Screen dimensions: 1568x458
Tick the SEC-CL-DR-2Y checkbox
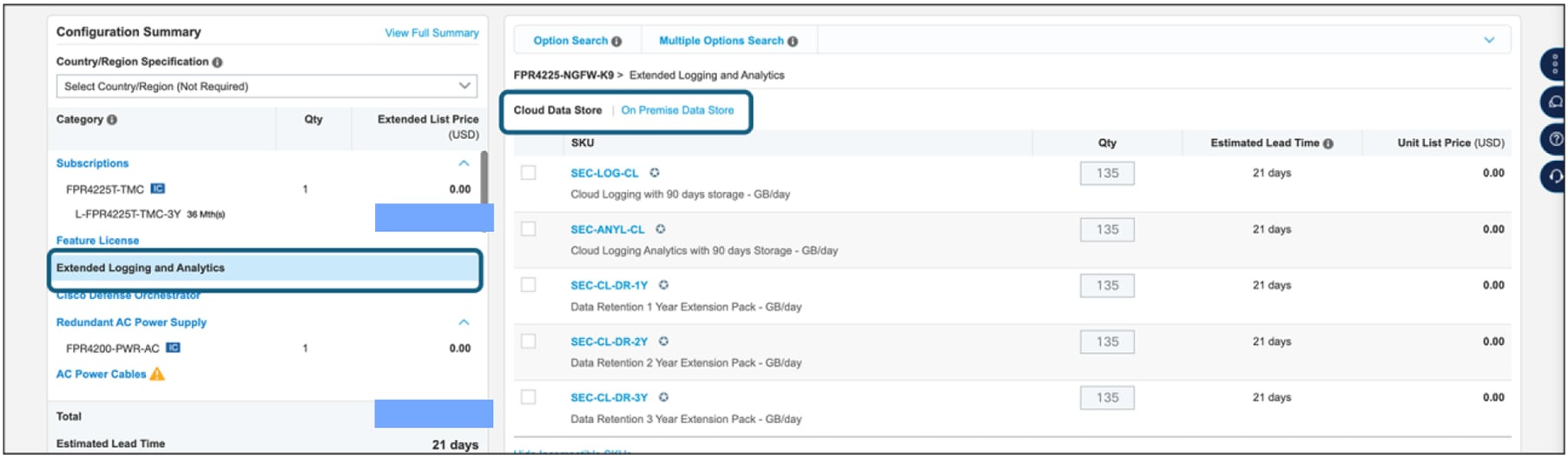point(528,341)
